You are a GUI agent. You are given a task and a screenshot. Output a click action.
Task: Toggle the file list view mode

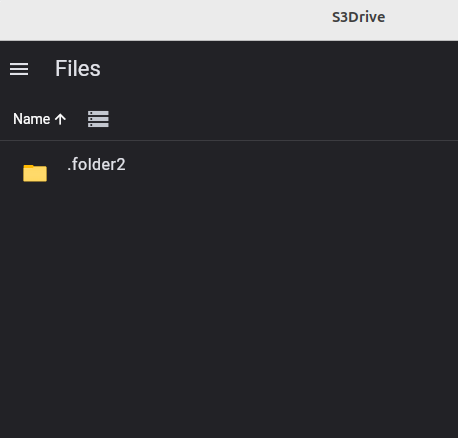tap(98, 119)
